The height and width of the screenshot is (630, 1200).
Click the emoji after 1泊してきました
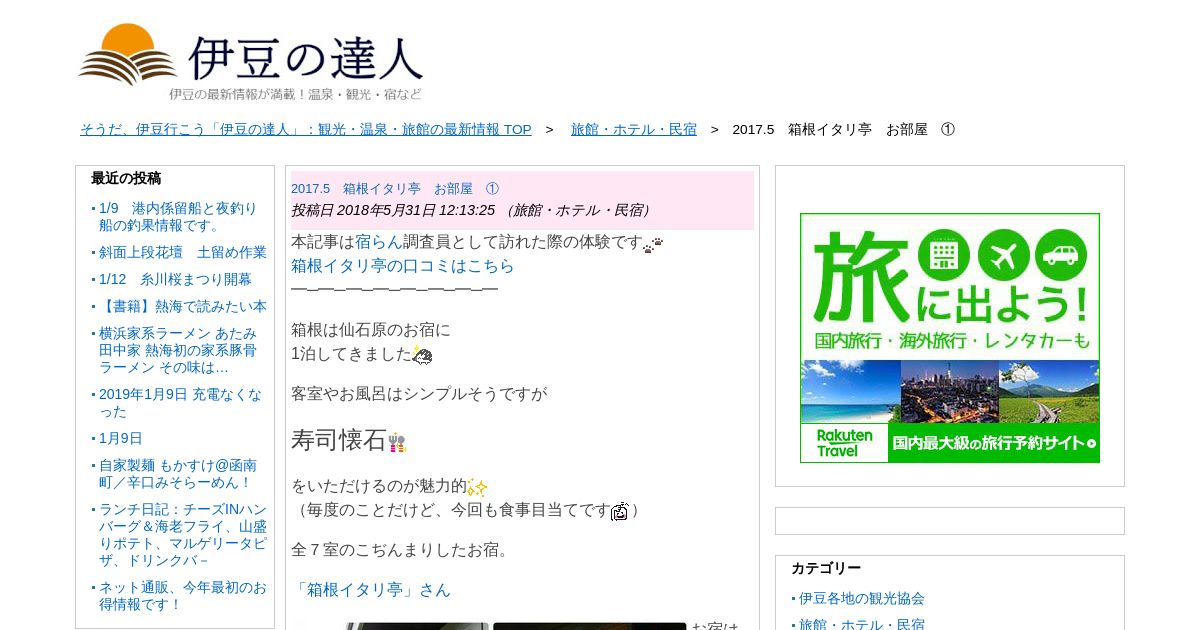[x=422, y=354]
